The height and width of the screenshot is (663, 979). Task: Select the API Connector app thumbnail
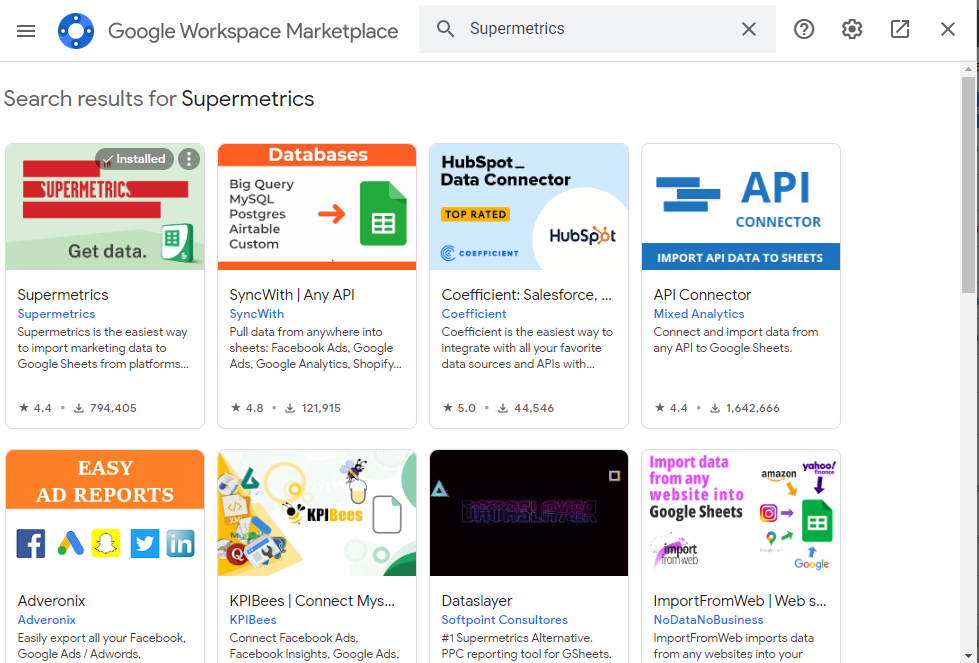point(740,207)
